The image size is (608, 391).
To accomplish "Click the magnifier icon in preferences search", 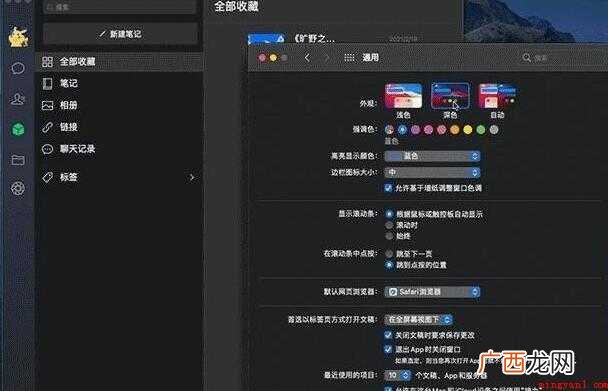I will (x=527, y=58).
